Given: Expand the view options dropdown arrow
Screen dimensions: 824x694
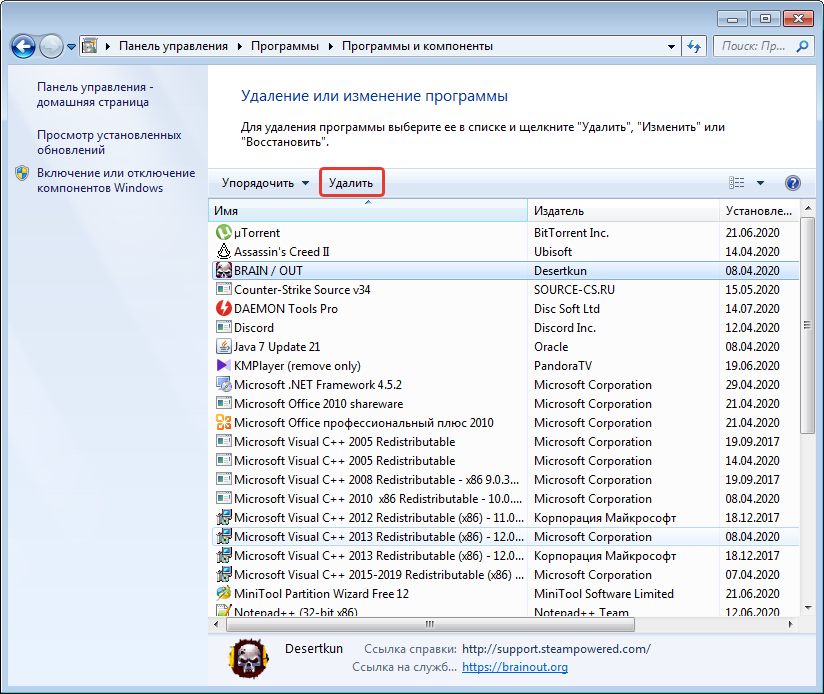Looking at the screenshot, I should coord(760,183).
